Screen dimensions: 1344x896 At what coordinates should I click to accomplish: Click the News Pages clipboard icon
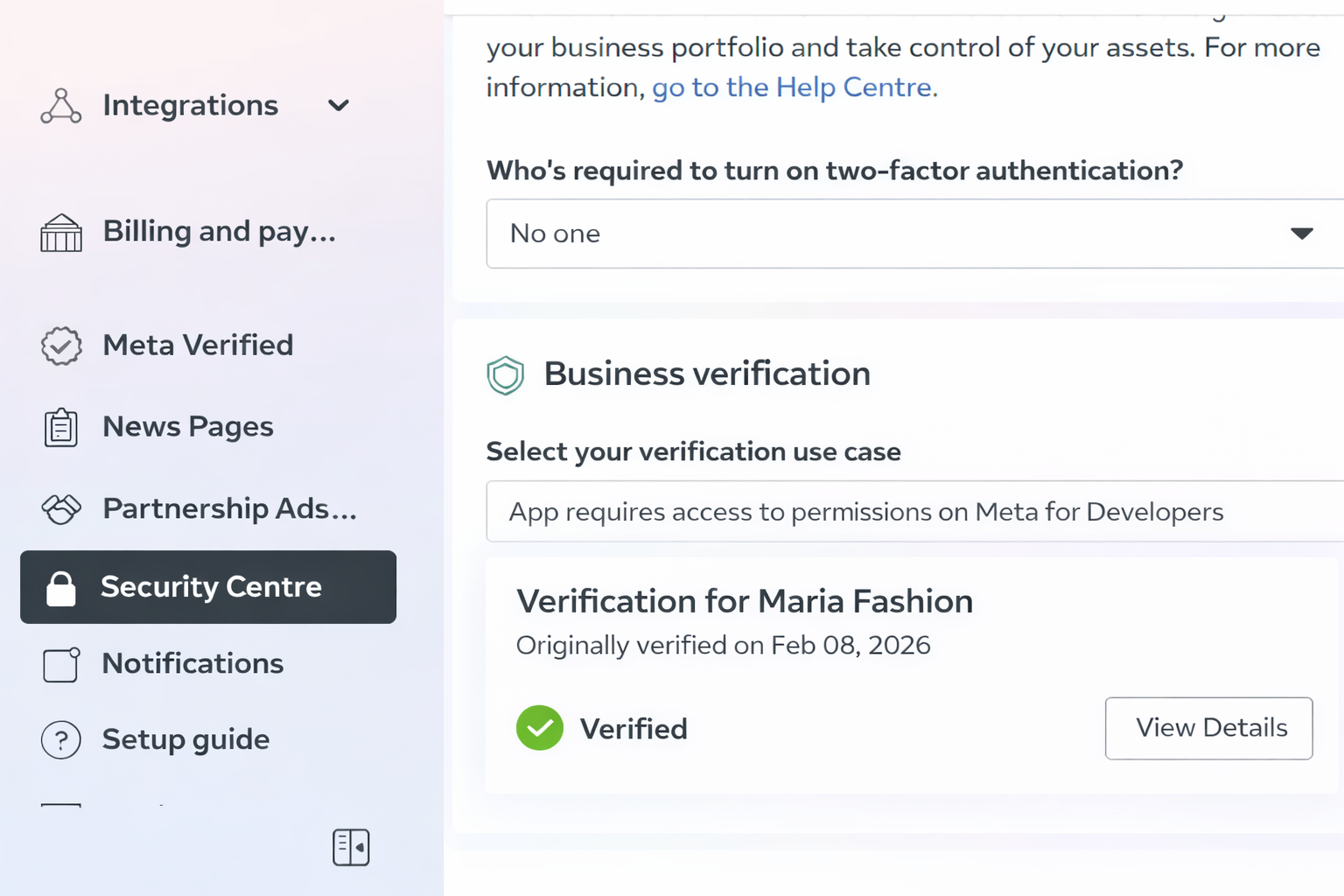(x=60, y=428)
